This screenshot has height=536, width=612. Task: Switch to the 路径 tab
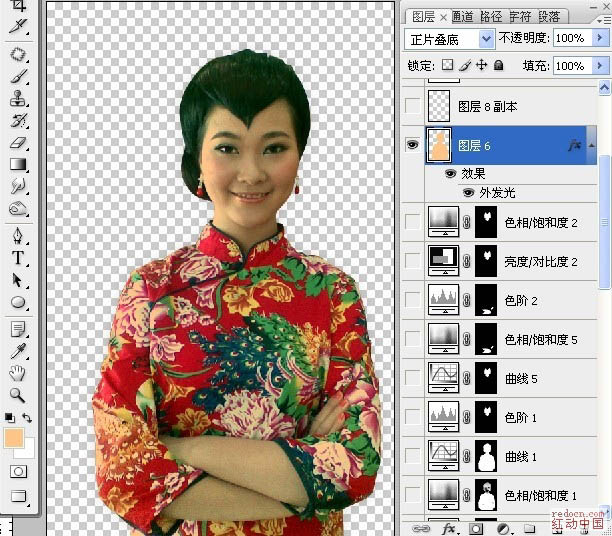pos(491,16)
